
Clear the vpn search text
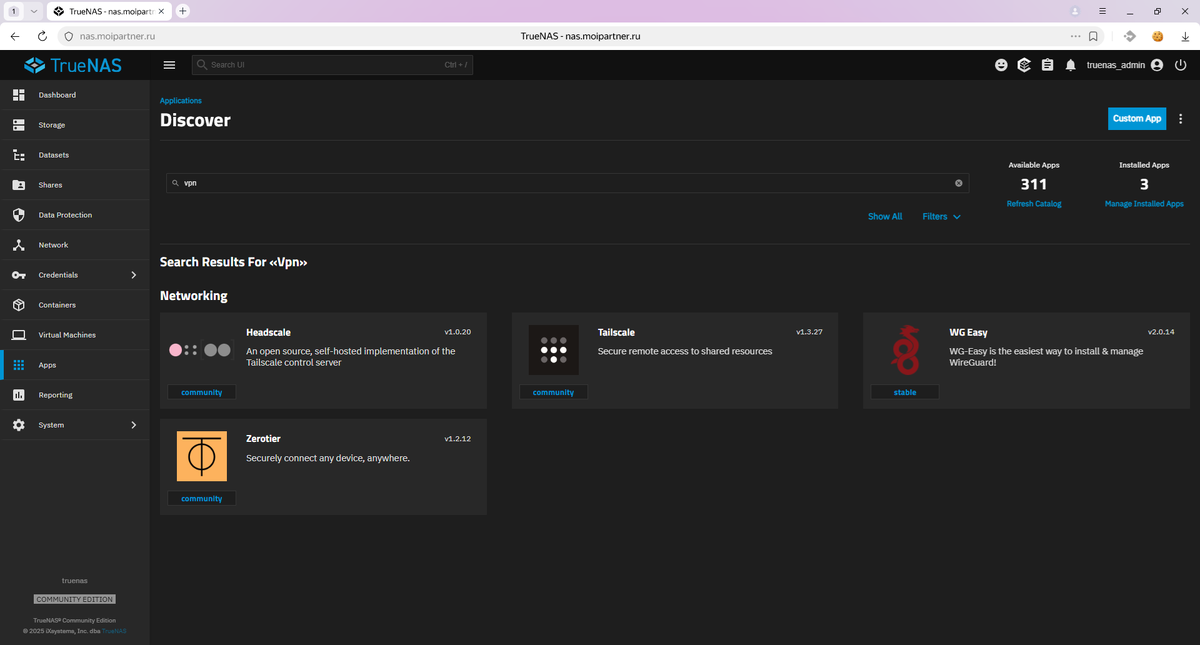(958, 183)
